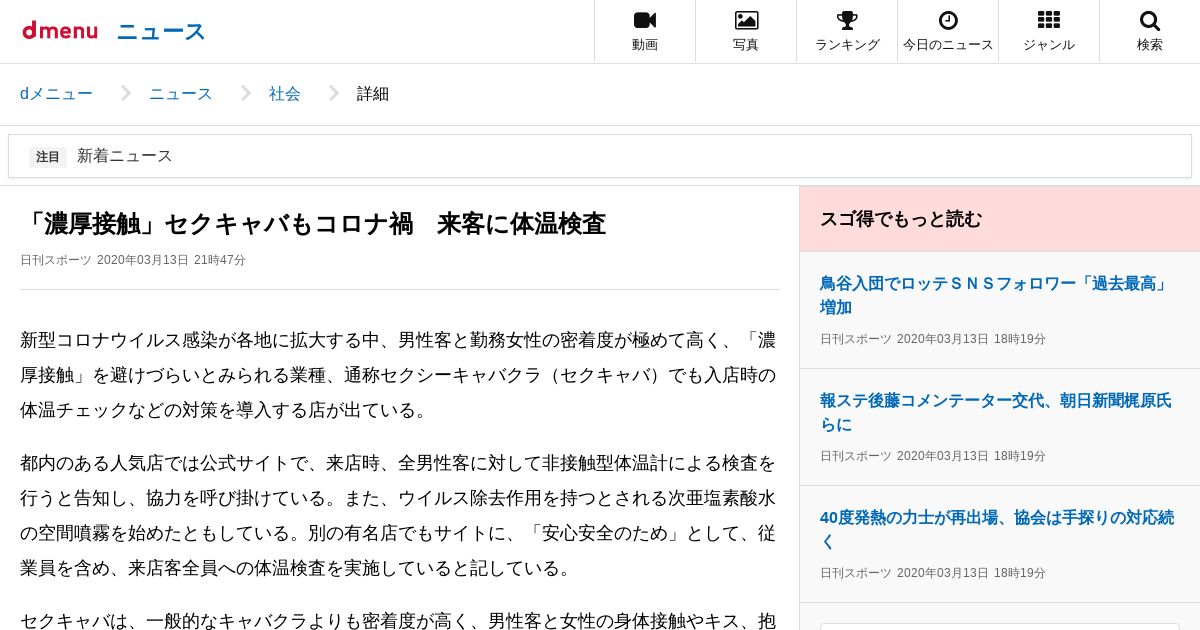1200x630 pixels.
Task: Select the 今日のニュース label in navigation
Action: click(x=948, y=45)
